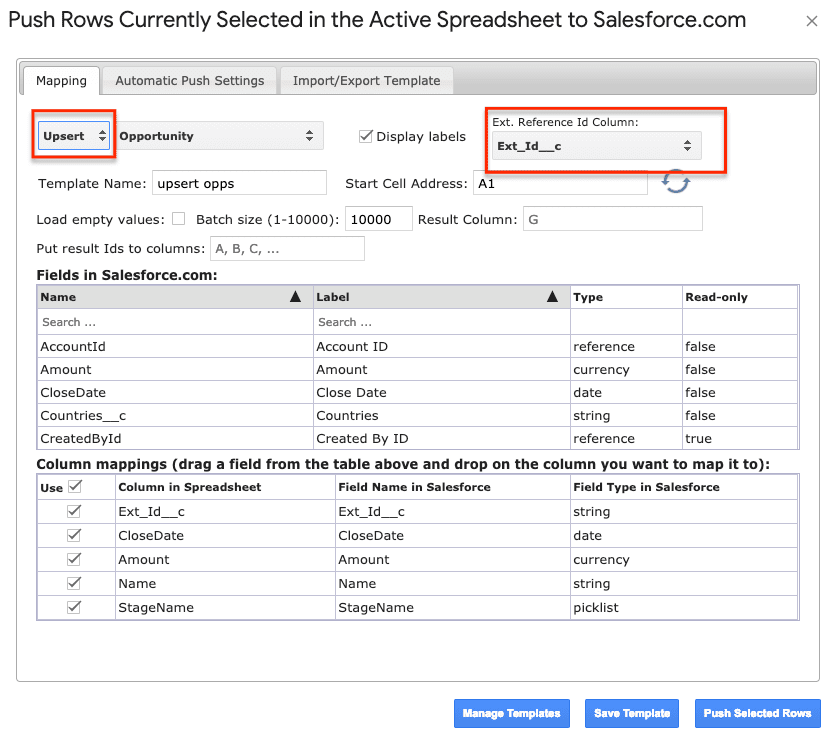The width and height of the screenshot is (838, 740).
Task: Open the Upsert operation dropdown
Action: click(74, 136)
